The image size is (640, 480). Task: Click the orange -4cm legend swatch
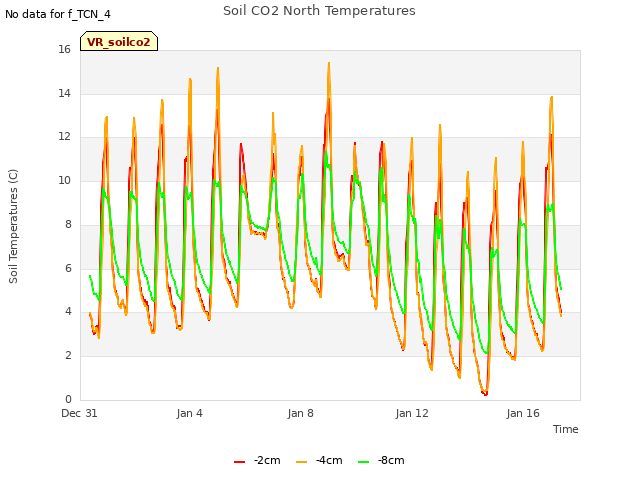click(x=301, y=462)
